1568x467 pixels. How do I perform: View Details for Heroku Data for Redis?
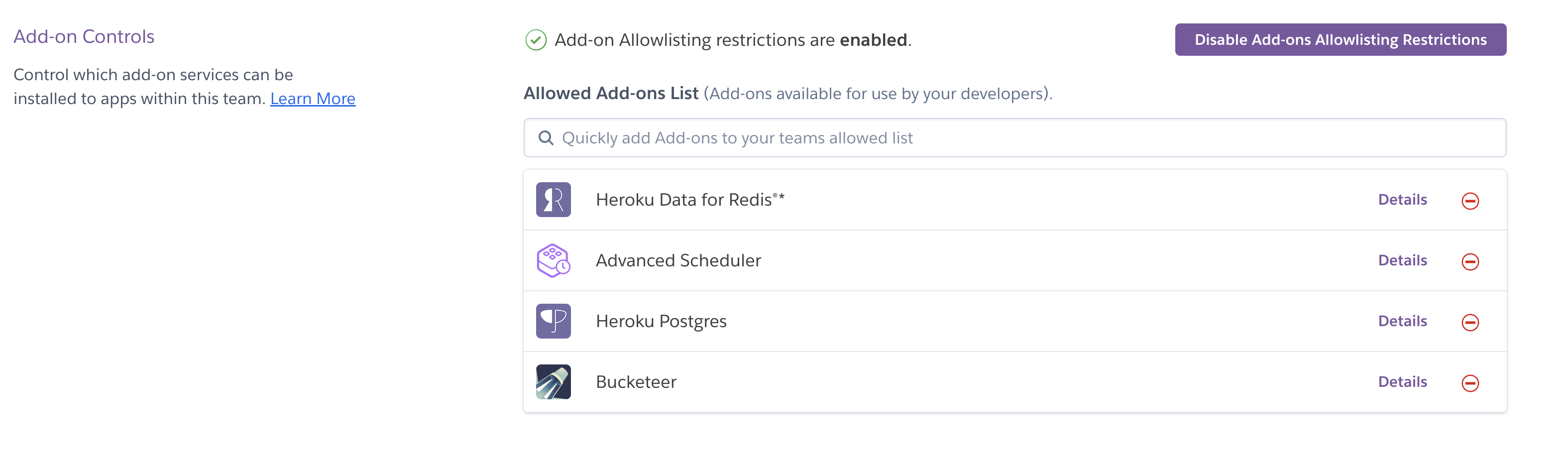pyautogui.click(x=1402, y=200)
